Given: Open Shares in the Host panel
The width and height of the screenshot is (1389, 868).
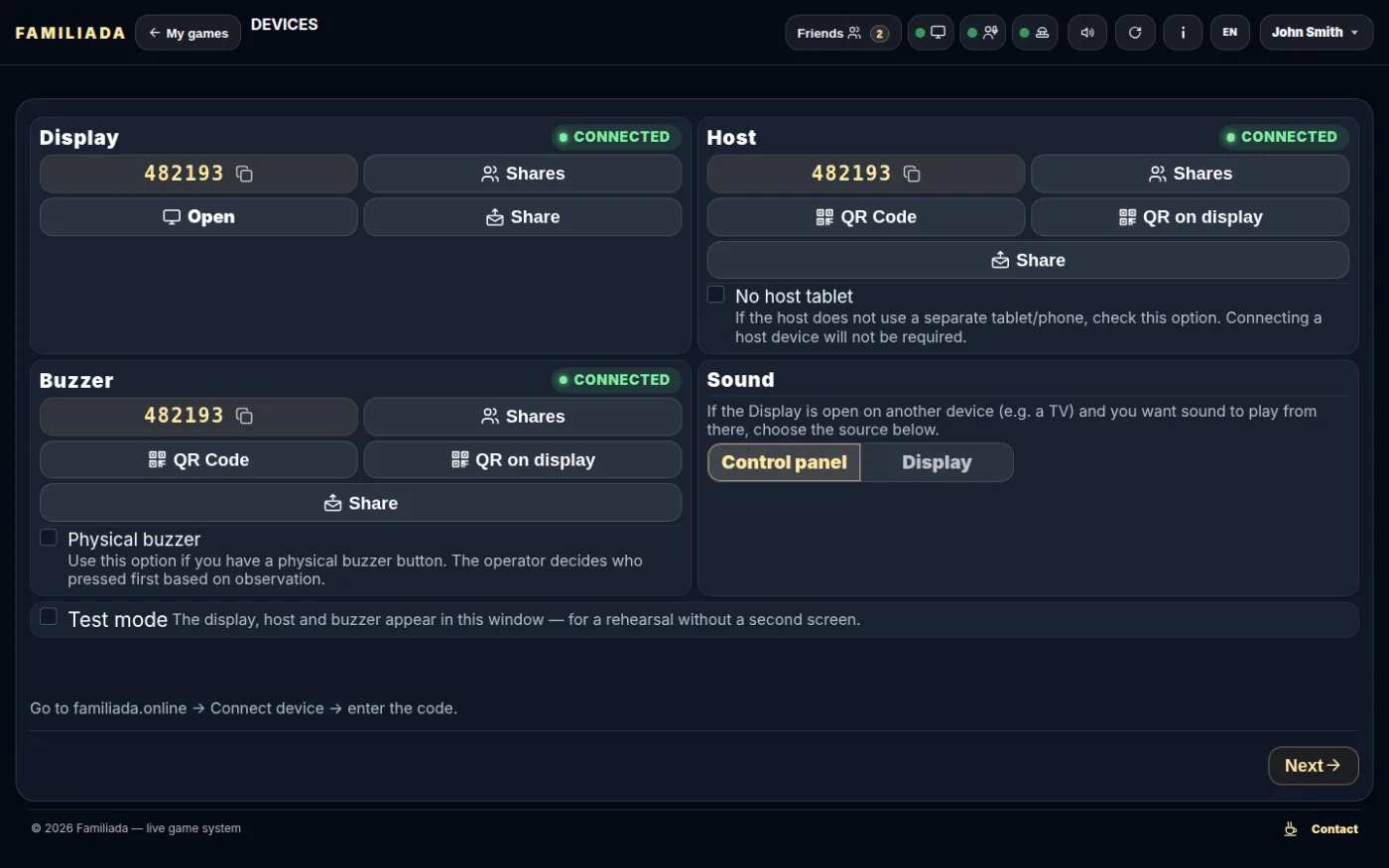Looking at the screenshot, I should click(x=1190, y=174).
